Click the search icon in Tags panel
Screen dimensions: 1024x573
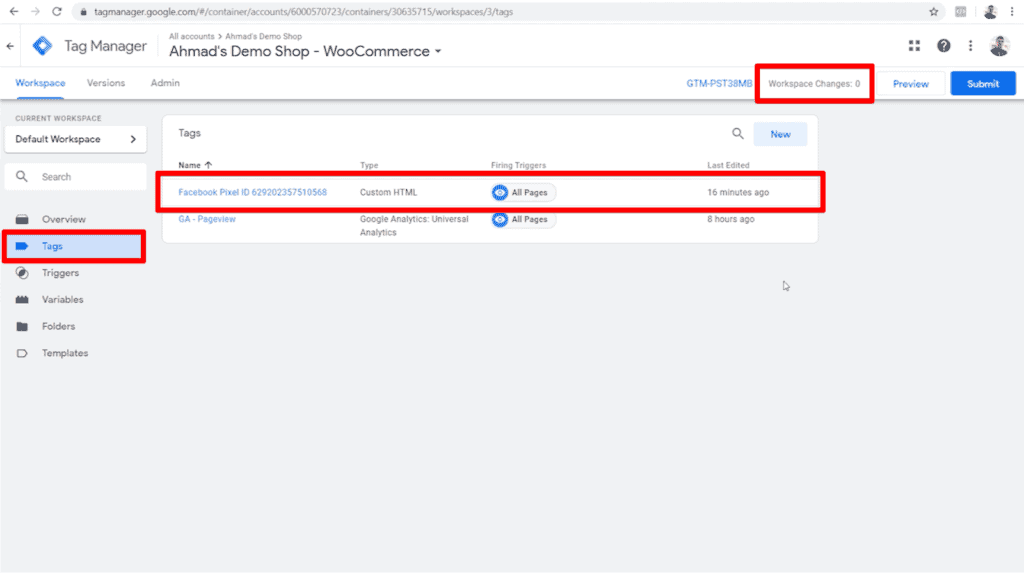[x=737, y=134]
